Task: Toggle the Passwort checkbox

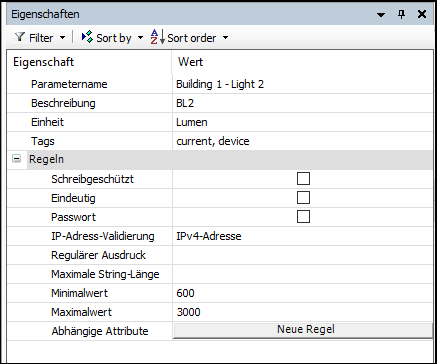Action: [x=303, y=217]
